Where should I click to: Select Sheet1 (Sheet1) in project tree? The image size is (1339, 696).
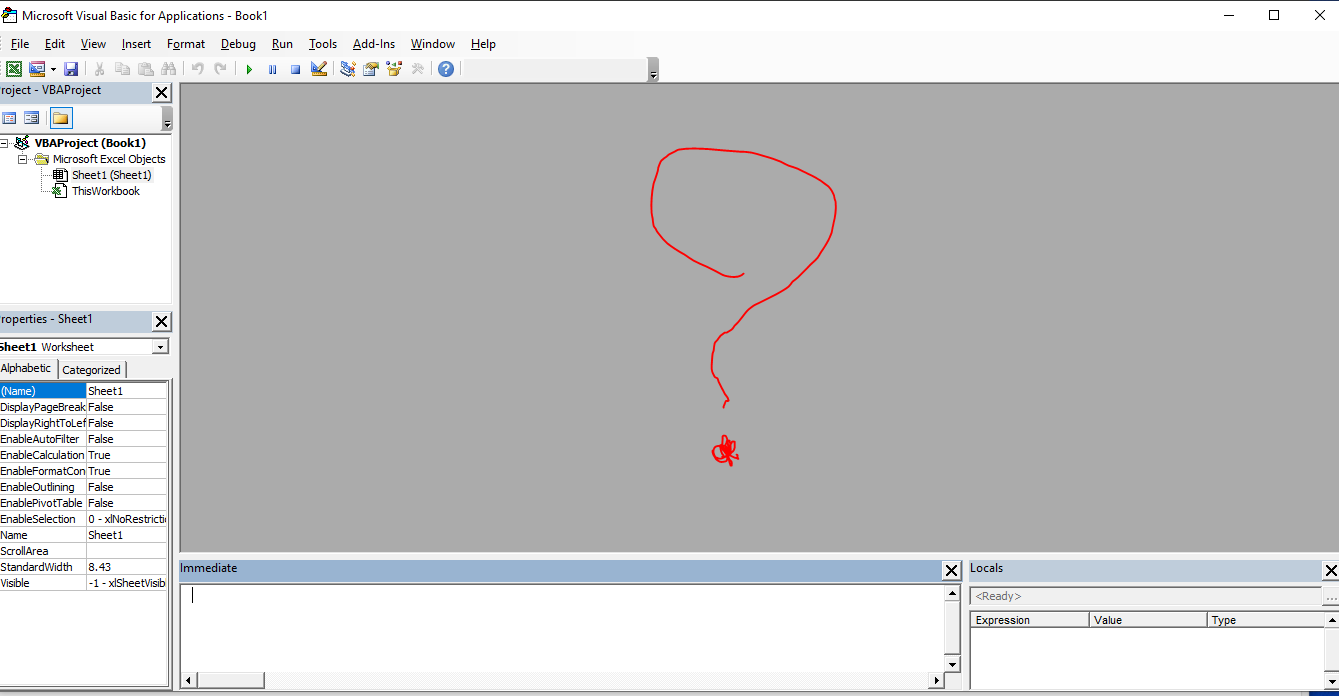tap(111, 175)
